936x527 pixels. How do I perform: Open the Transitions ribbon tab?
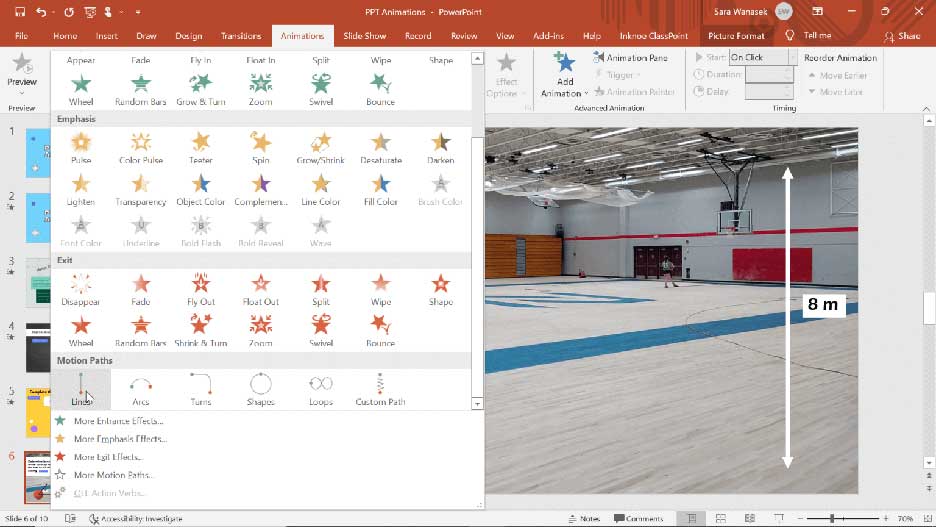(240, 36)
